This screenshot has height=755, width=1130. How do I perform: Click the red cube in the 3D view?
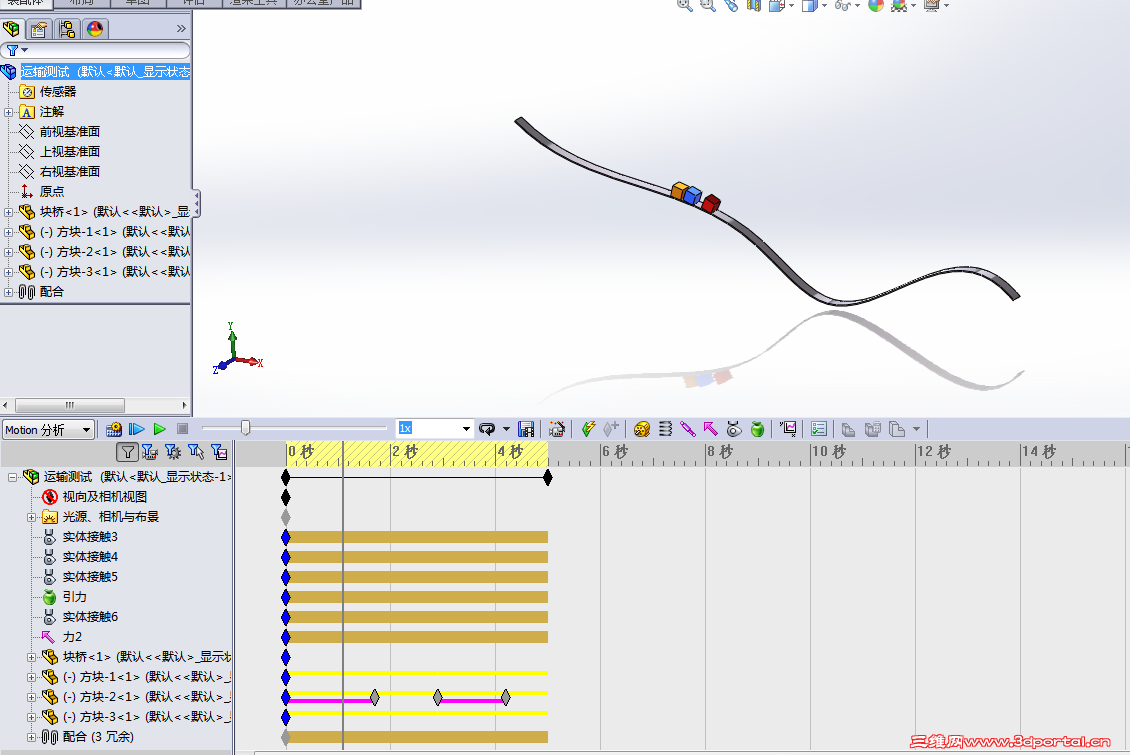click(711, 204)
